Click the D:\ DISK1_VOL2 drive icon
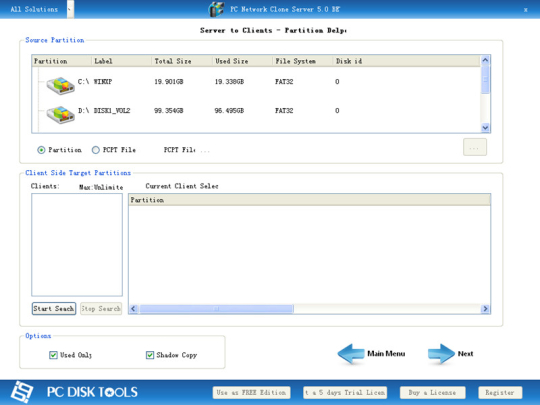540x405 pixels. pyautogui.click(x=61, y=115)
